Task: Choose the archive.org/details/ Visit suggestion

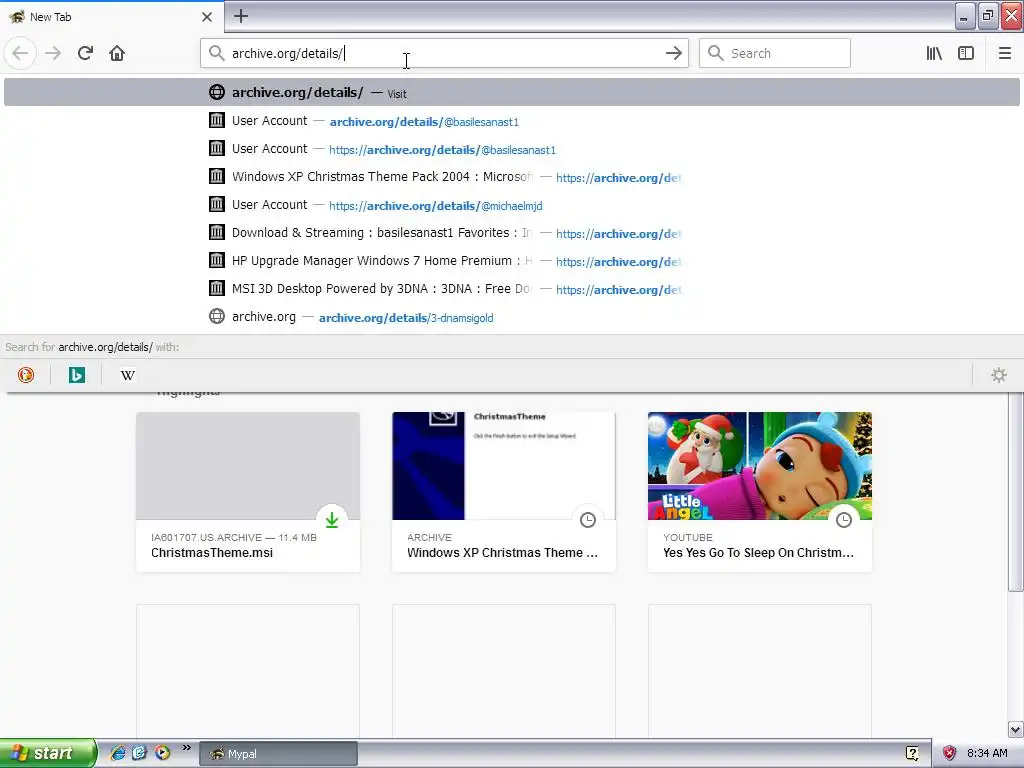Action: (511, 92)
